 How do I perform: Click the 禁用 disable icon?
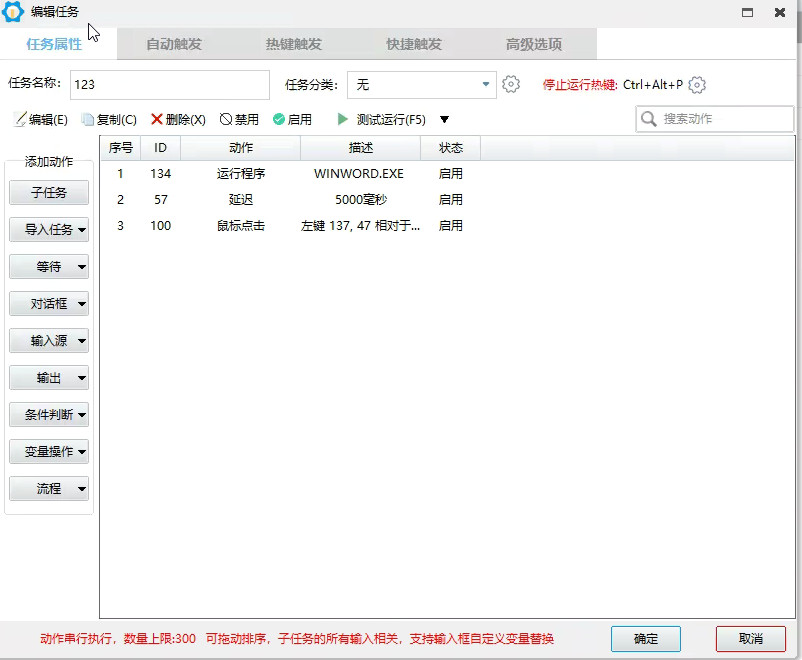pos(226,119)
